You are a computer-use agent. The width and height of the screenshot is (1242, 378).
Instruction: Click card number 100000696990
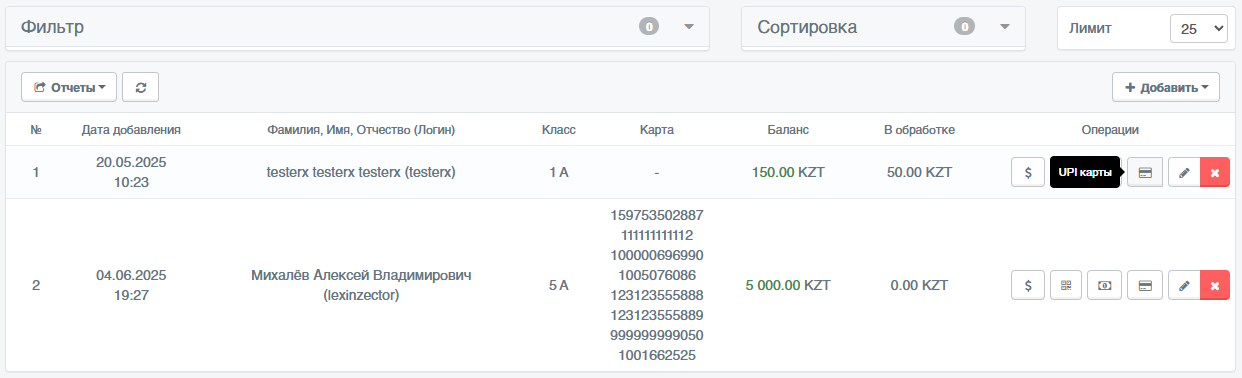tap(657, 255)
